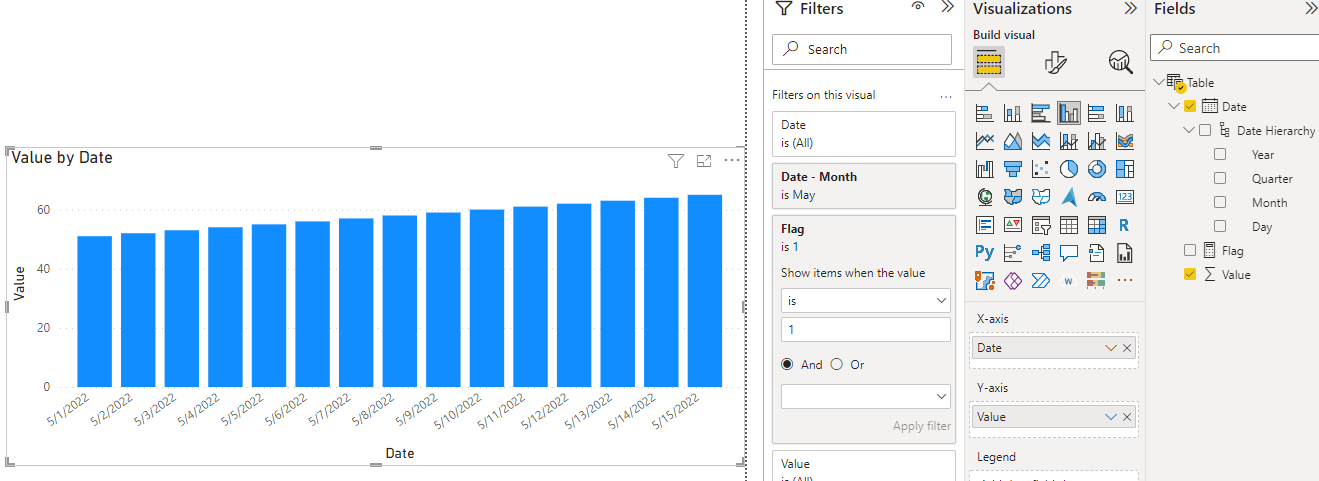Click the filter value field containing 1
Image resolution: width=1319 pixels, height=481 pixels.
click(x=866, y=329)
